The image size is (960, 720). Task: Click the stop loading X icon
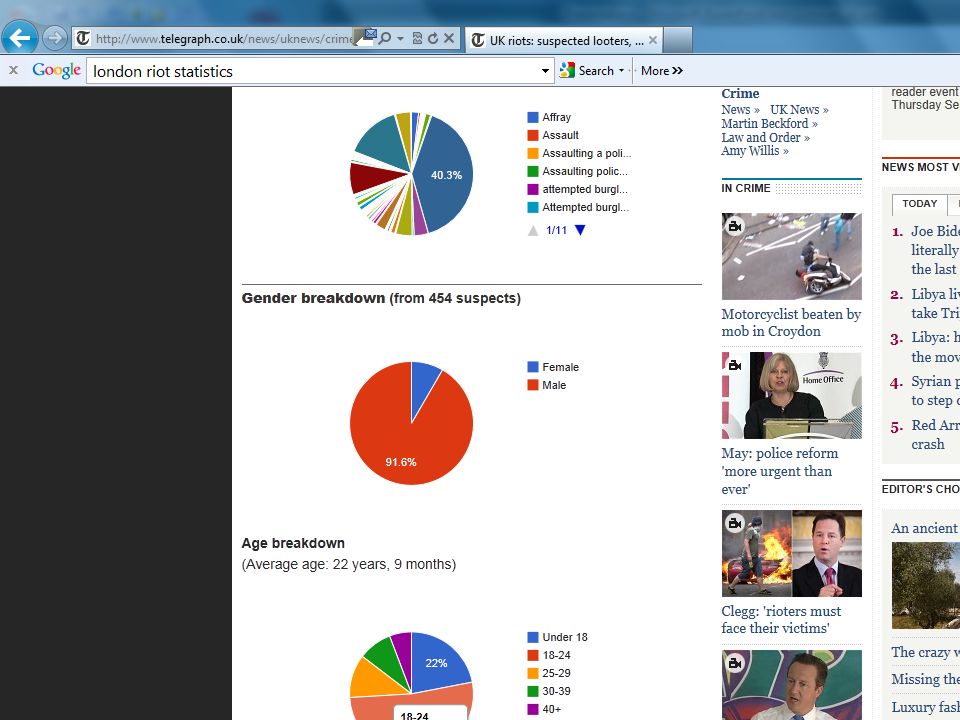449,39
